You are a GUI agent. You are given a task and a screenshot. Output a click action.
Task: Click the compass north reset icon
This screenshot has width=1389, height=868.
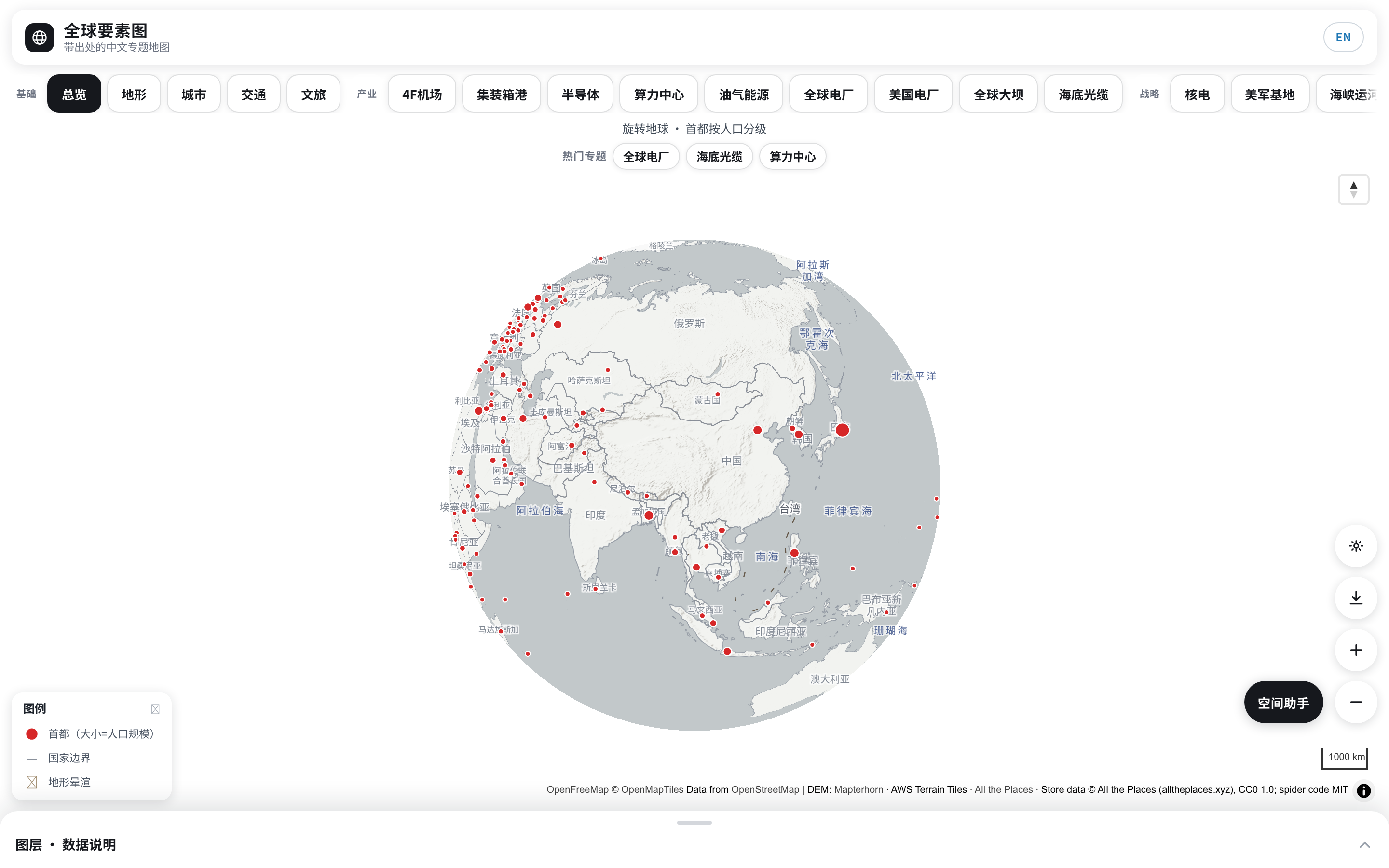tap(1353, 190)
